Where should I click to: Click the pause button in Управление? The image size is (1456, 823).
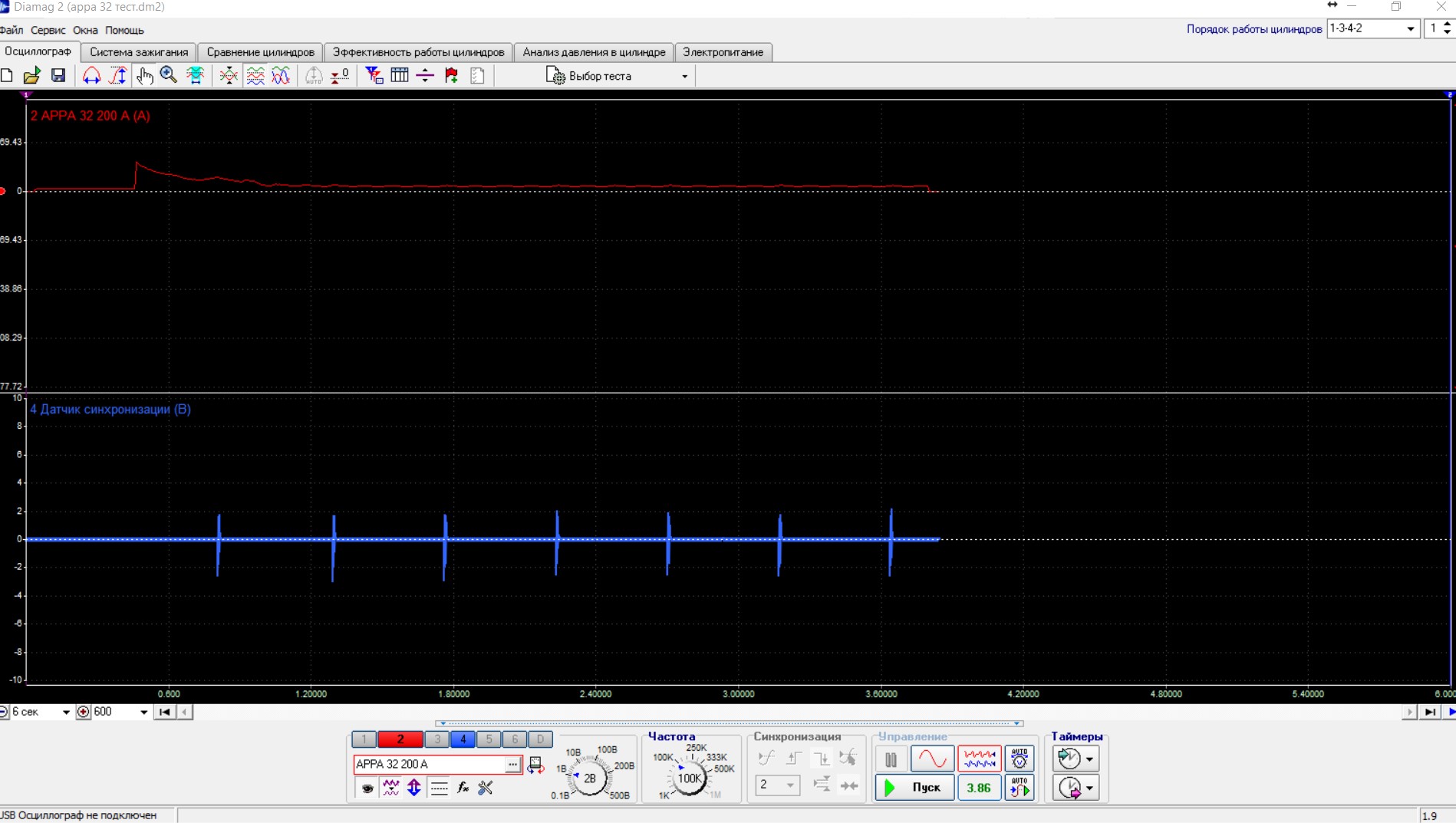click(891, 759)
